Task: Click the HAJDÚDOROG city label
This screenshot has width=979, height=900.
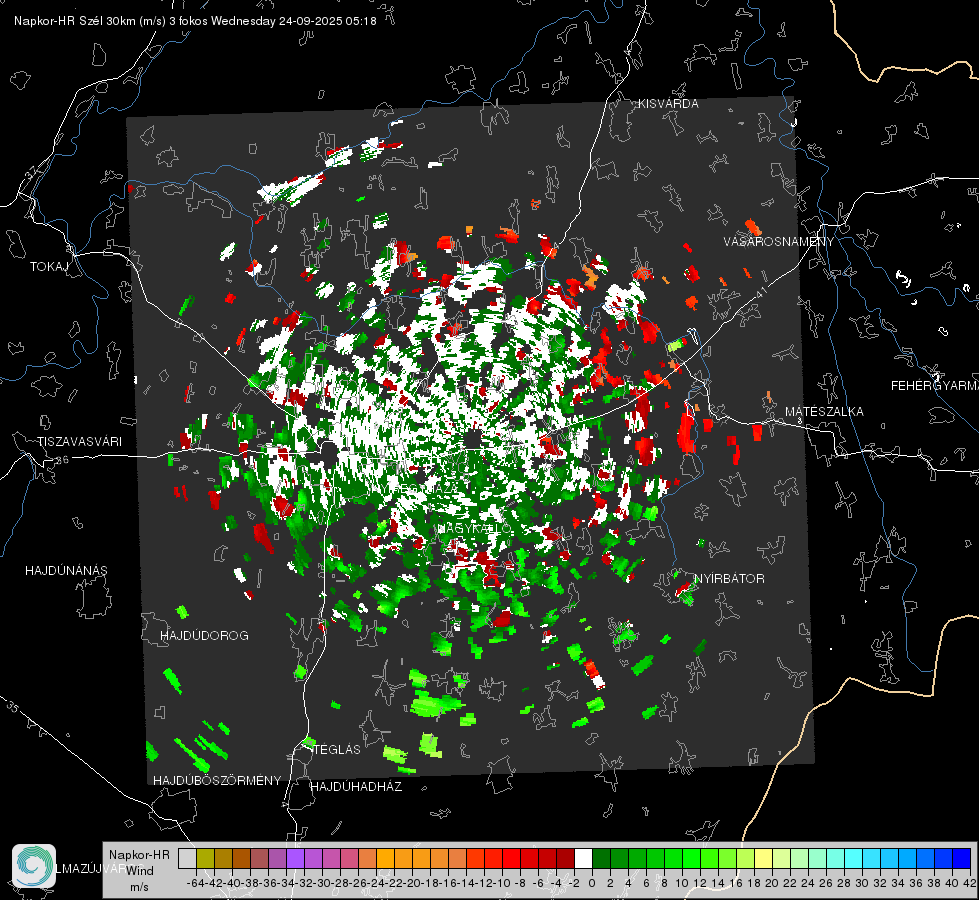Action: click(204, 635)
